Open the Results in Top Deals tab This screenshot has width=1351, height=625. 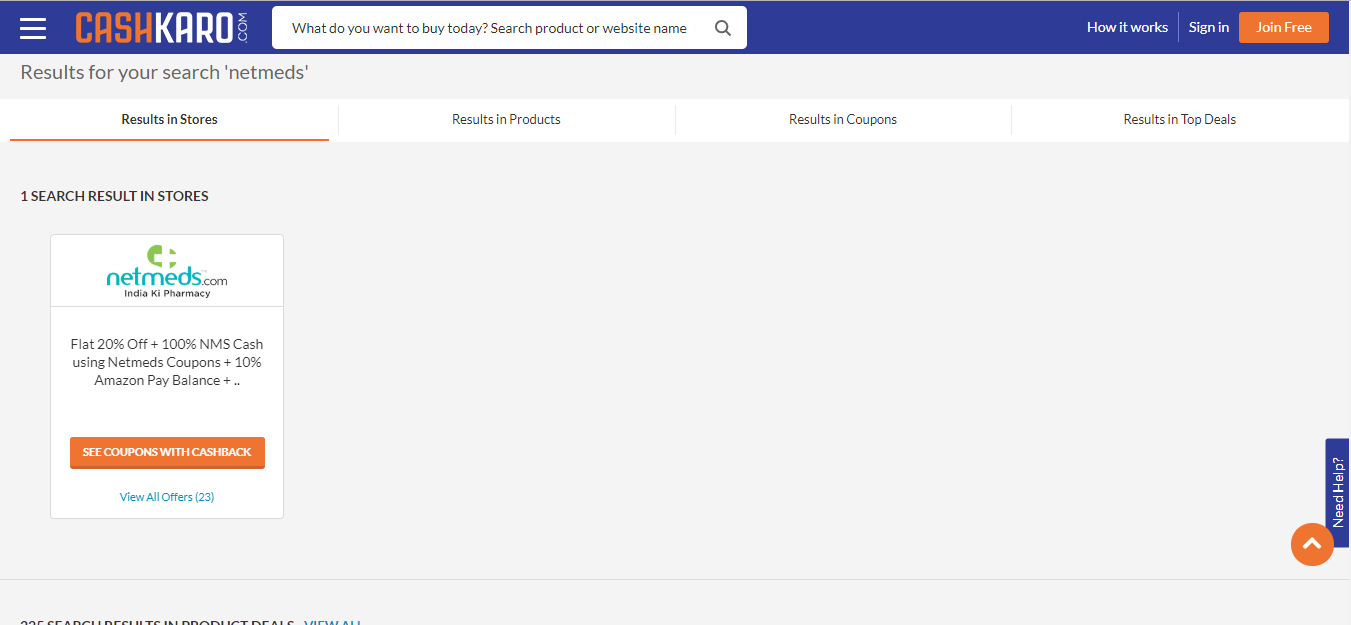[x=1179, y=119]
